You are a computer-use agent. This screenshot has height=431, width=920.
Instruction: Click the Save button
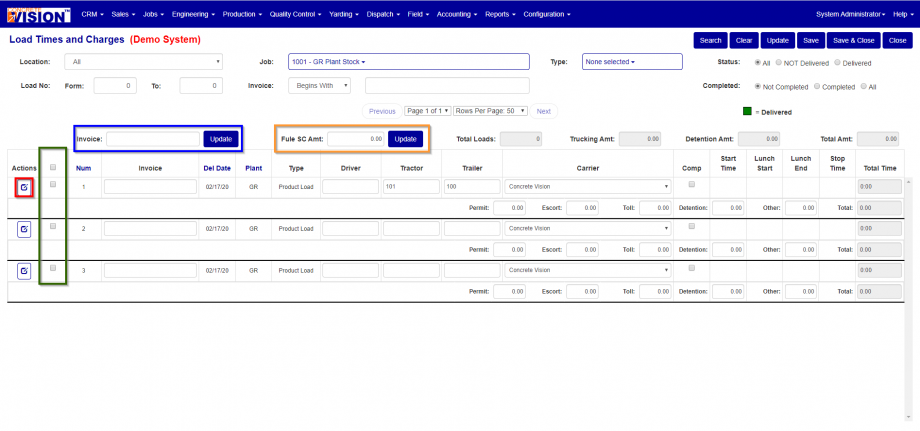click(x=810, y=40)
